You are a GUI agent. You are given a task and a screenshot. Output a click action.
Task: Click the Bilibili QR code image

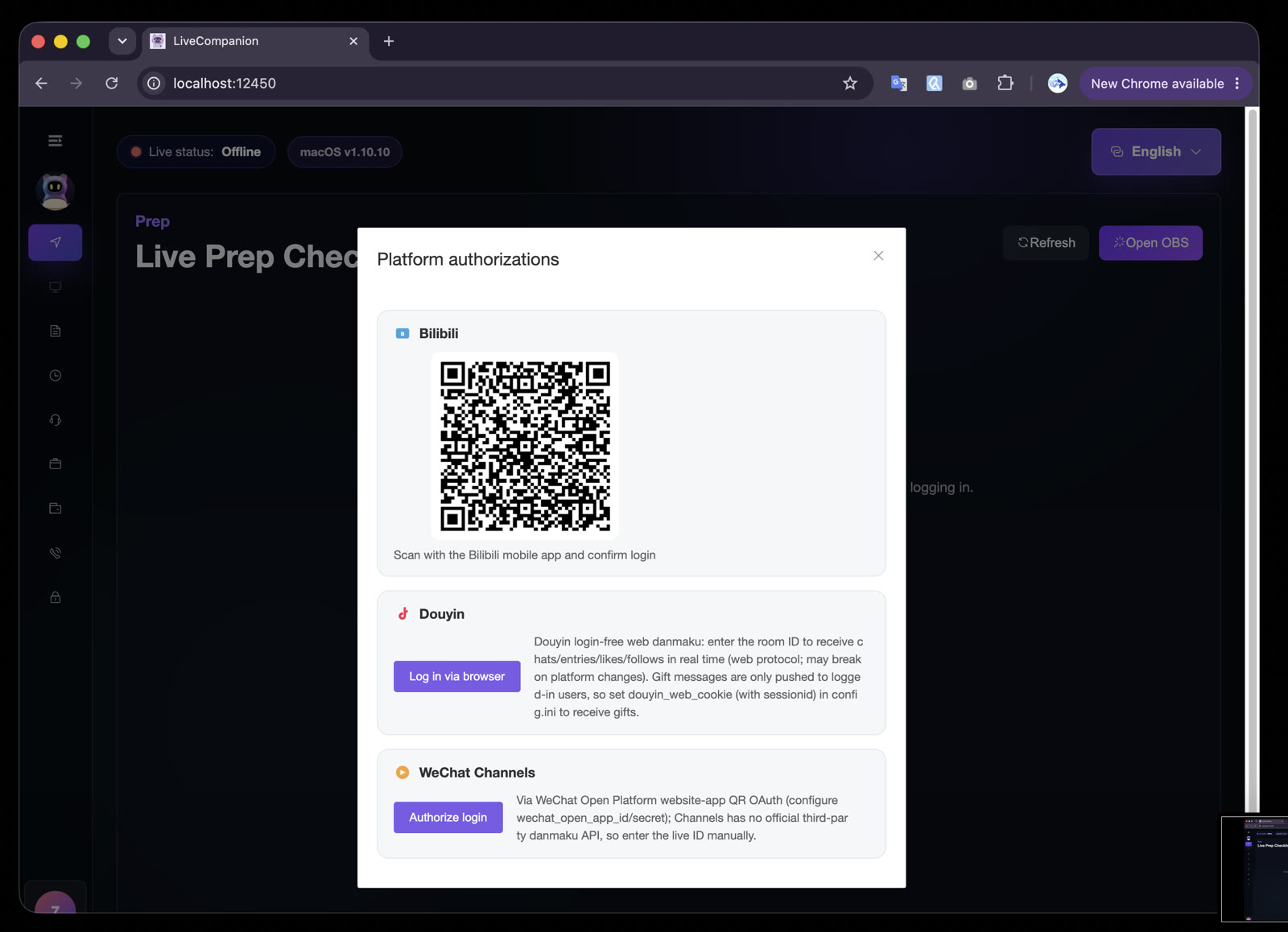[525, 446]
